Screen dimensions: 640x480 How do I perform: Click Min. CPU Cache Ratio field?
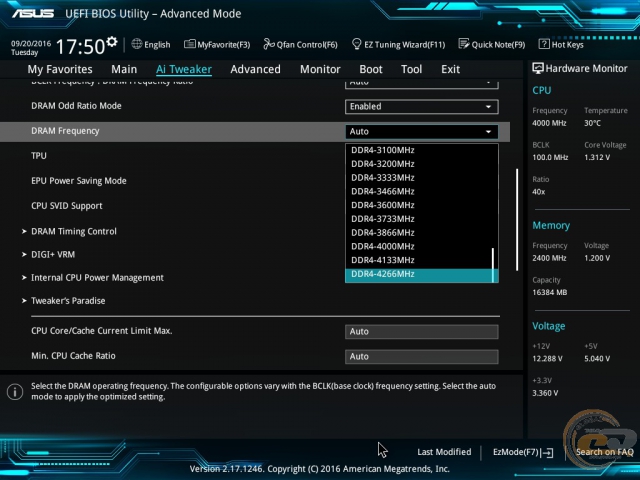422,356
